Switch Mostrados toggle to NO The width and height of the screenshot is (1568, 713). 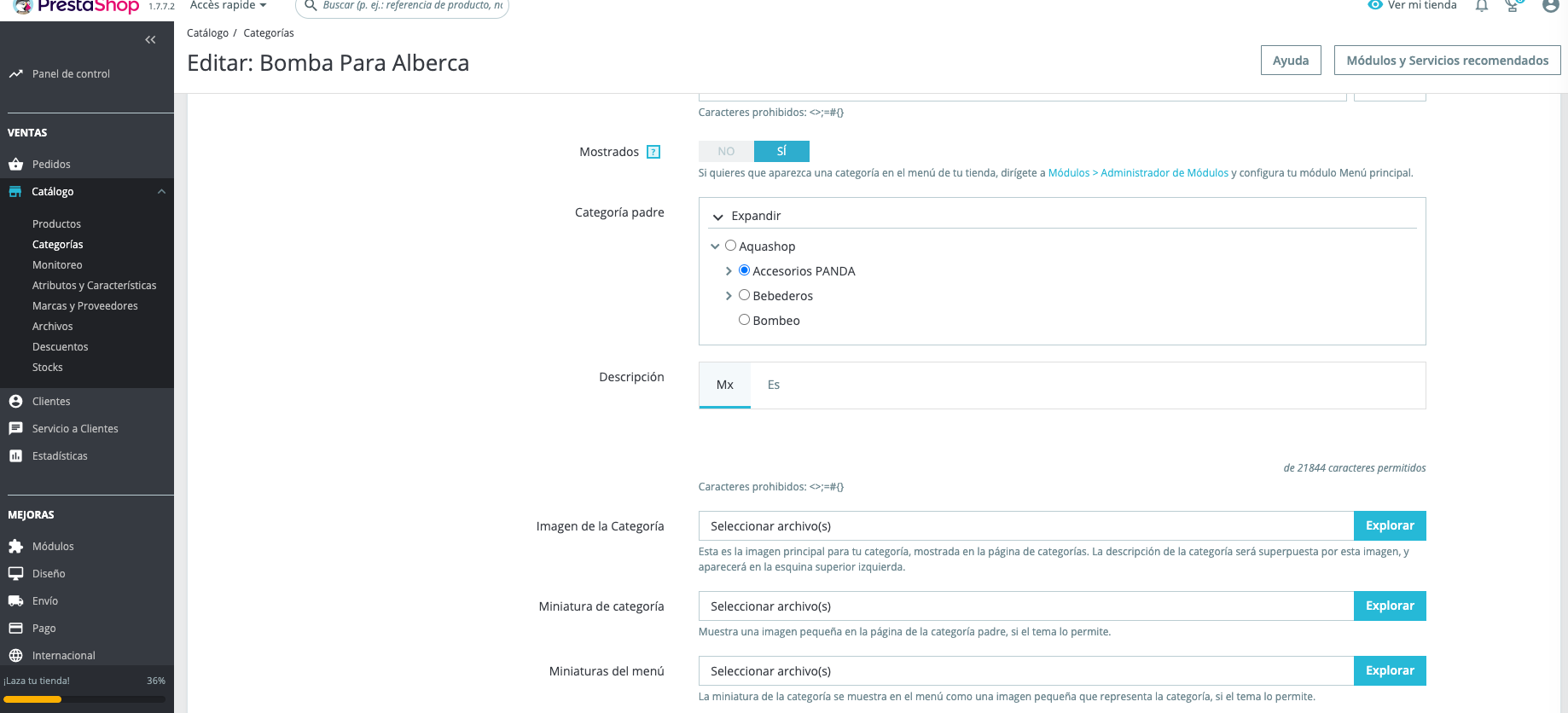point(726,152)
